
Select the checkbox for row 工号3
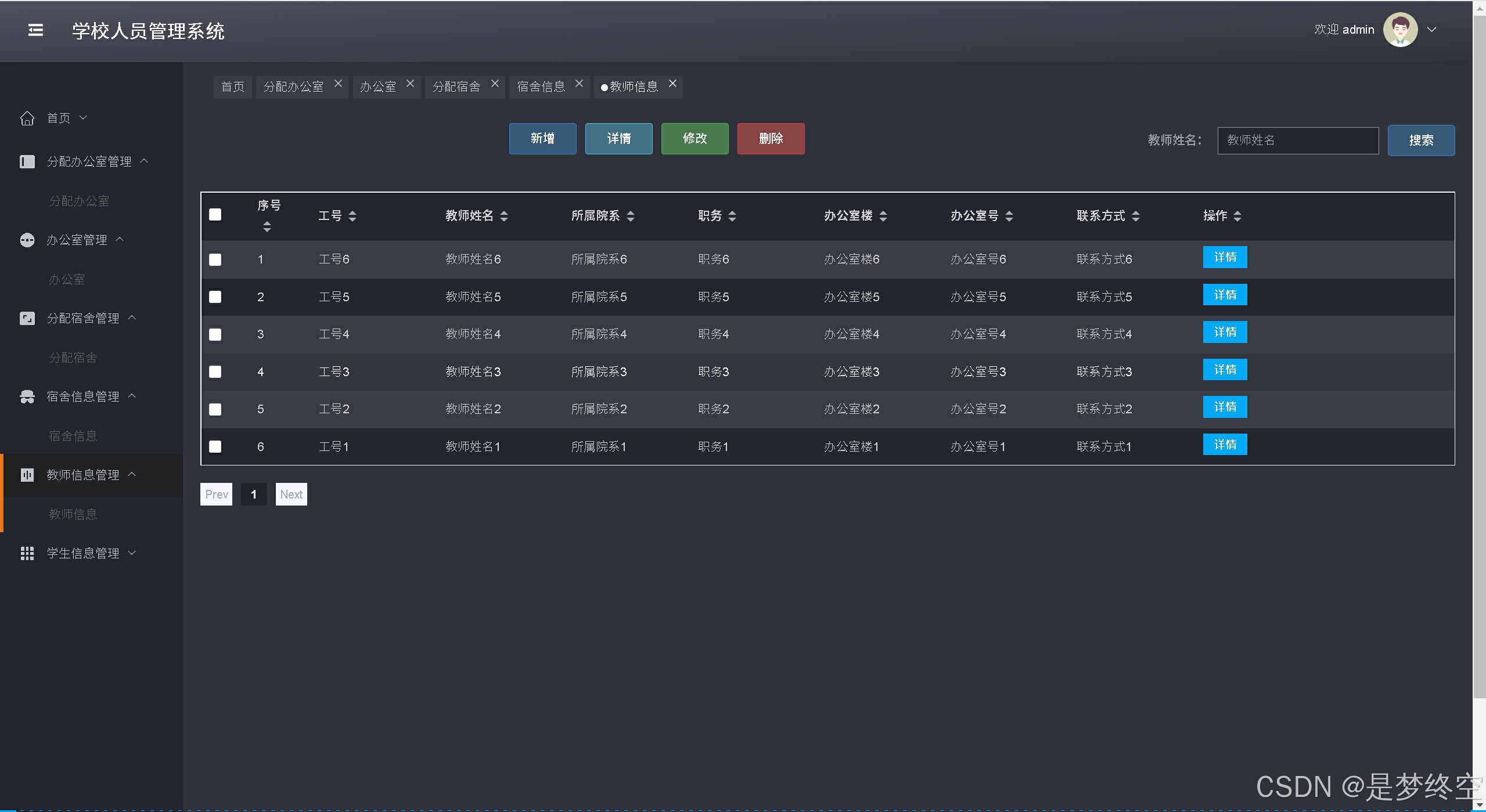215,371
